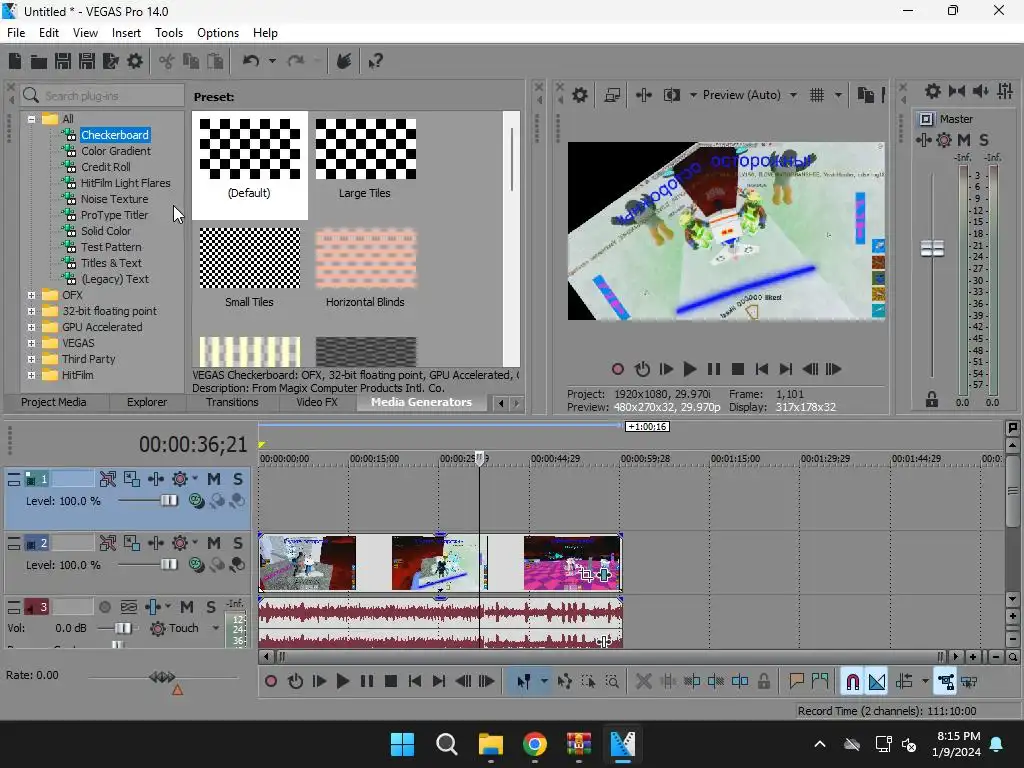Image resolution: width=1024 pixels, height=768 pixels.
Task: Click the preview overlays grid icon
Action: [817, 95]
